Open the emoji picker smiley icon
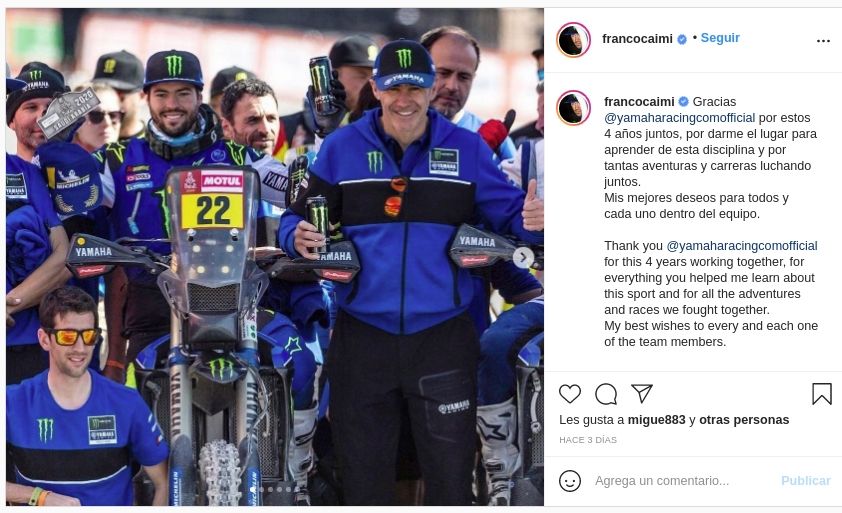The width and height of the screenshot is (842, 513). tap(570, 481)
